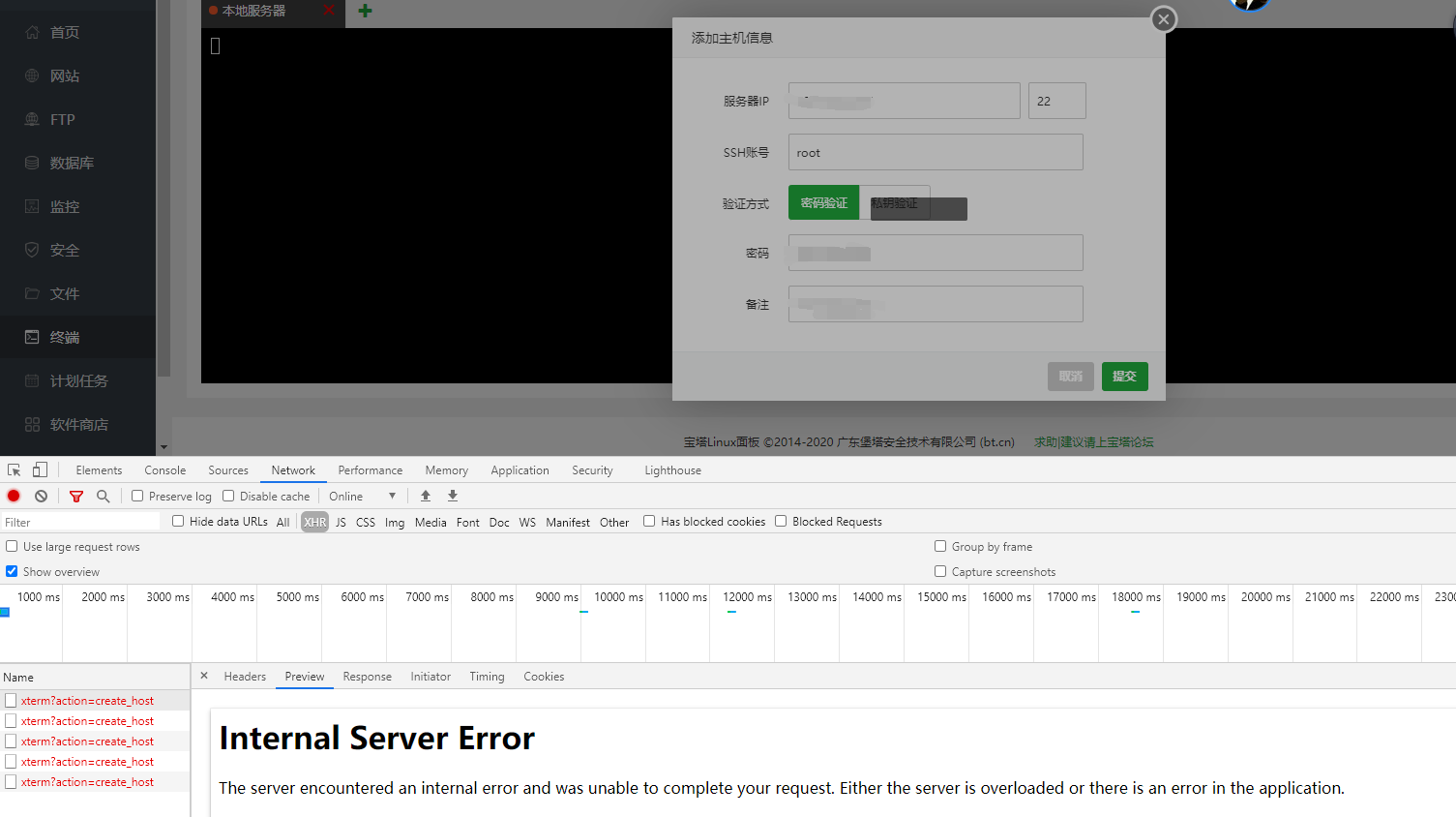The image size is (1456, 817).
Task: Open the 计划任务 calendar icon
Action: pyautogui.click(x=32, y=380)
